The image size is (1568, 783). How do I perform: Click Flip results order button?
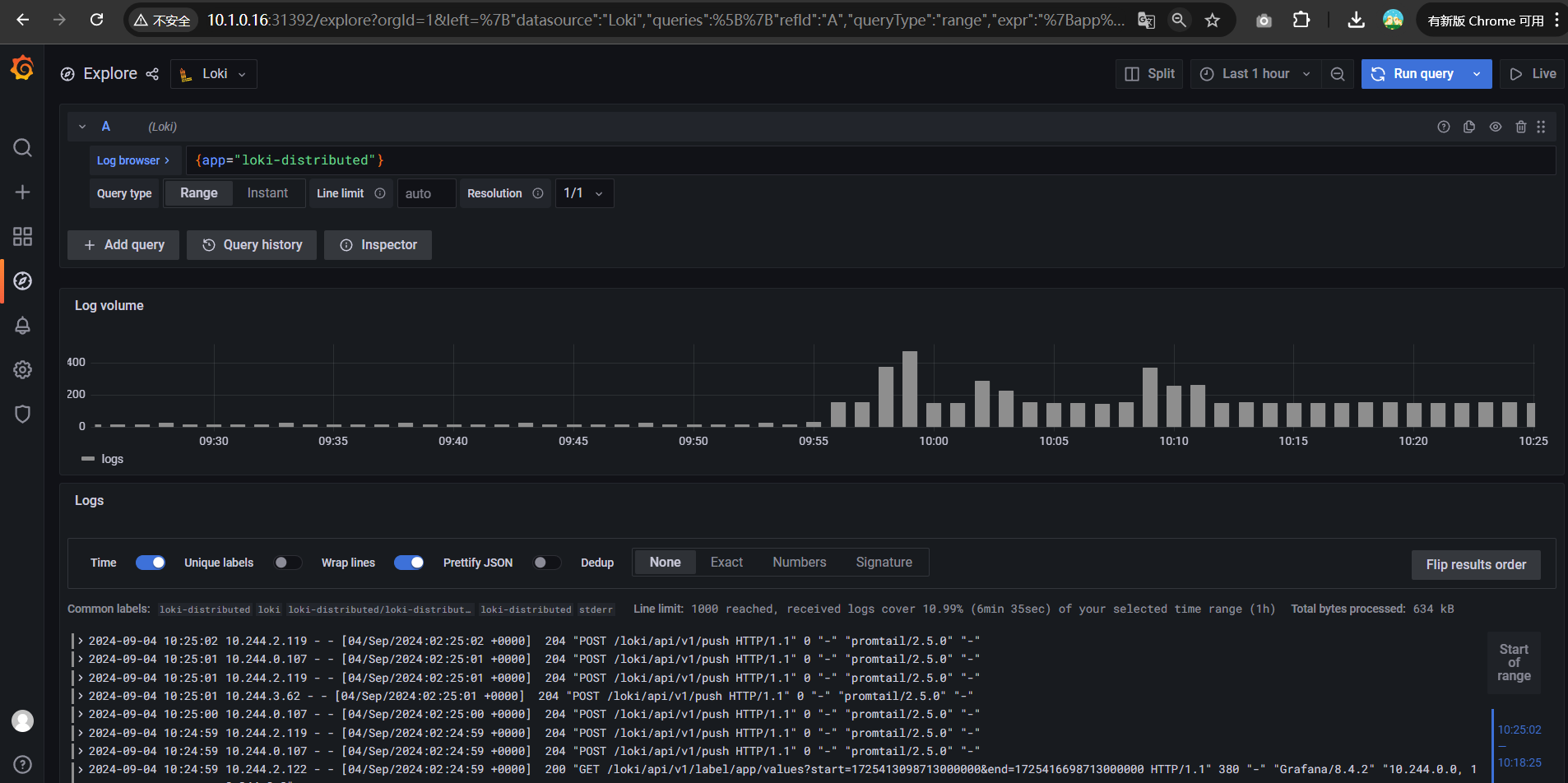click(x=1476, y=565)
